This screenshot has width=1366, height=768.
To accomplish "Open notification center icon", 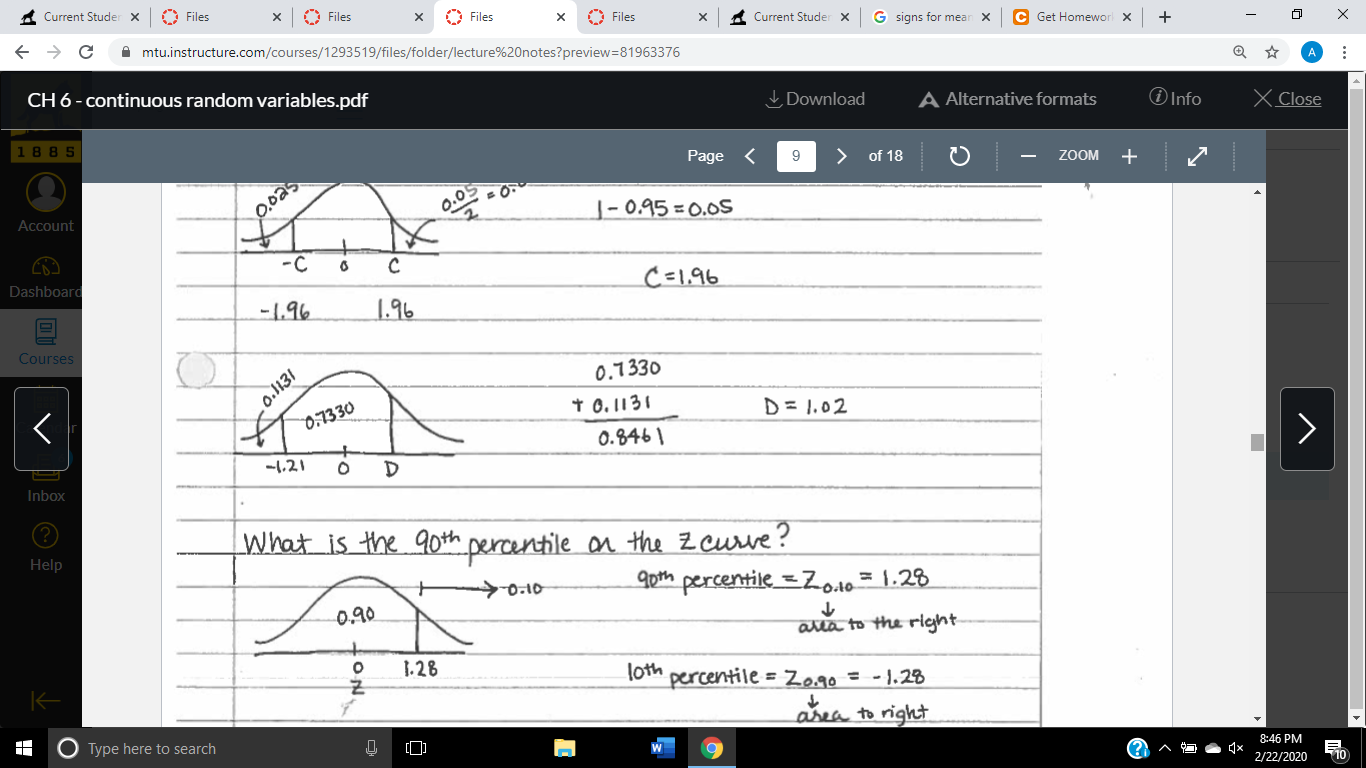I will (x=1334, y=748).
